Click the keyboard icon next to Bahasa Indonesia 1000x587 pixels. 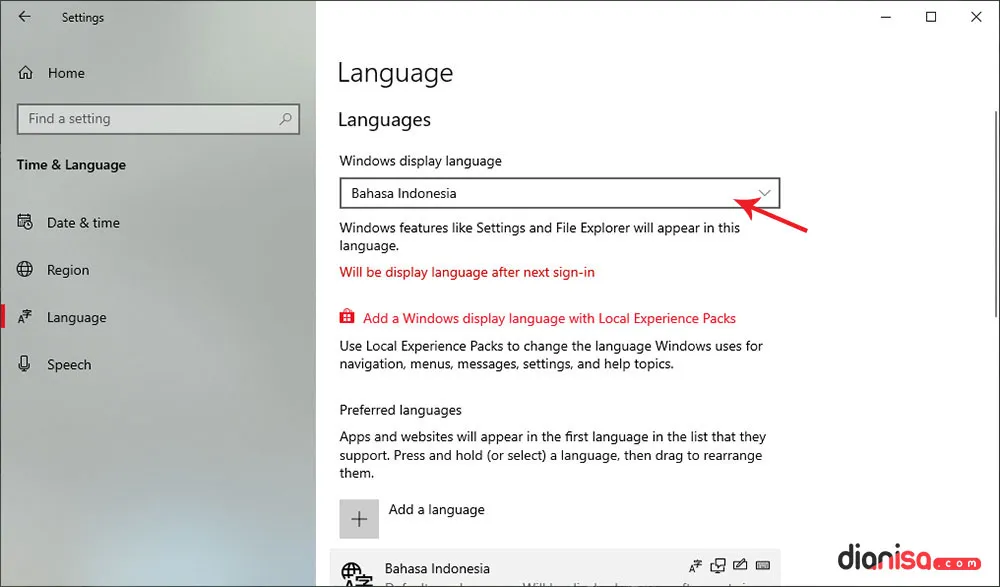(762, 565)
